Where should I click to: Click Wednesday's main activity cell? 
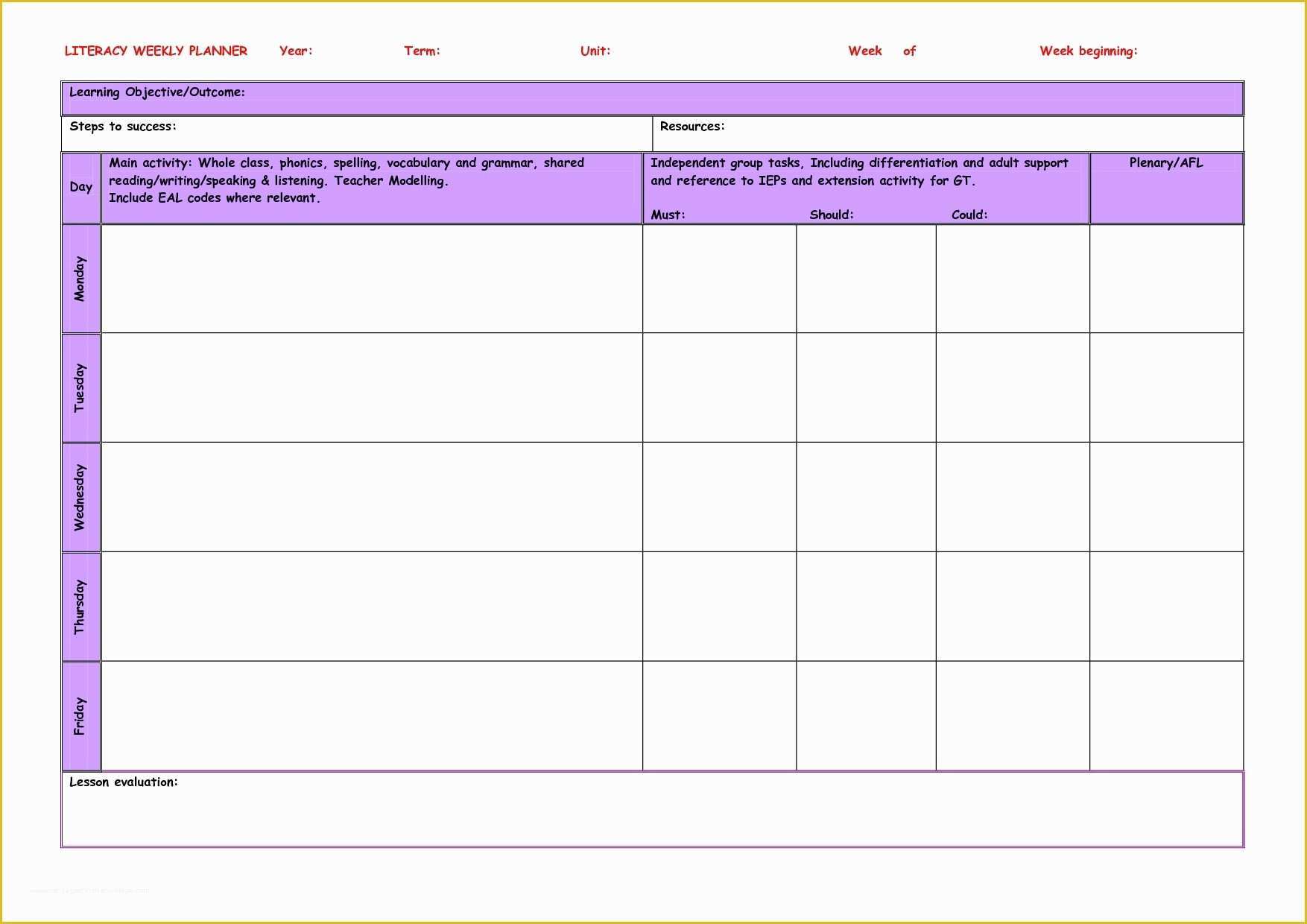(372, 497)
